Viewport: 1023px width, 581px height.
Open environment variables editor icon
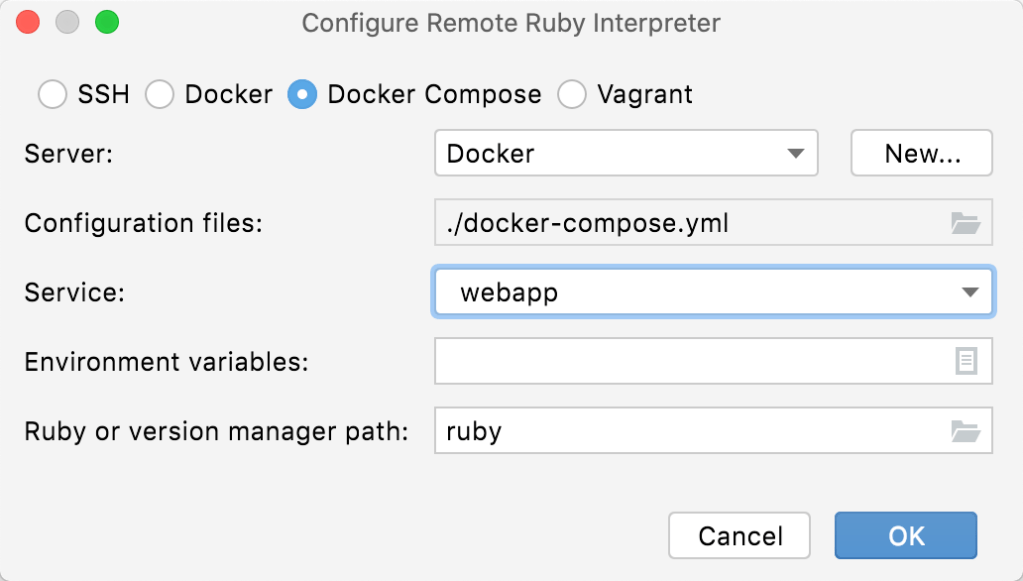(x=966, y=361)
